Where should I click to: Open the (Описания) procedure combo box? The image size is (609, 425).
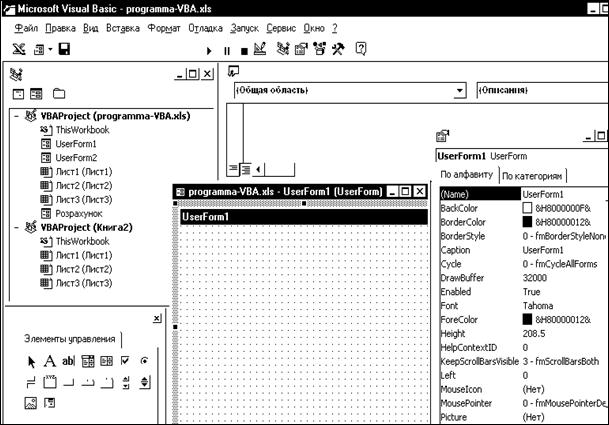pos(542,90)
